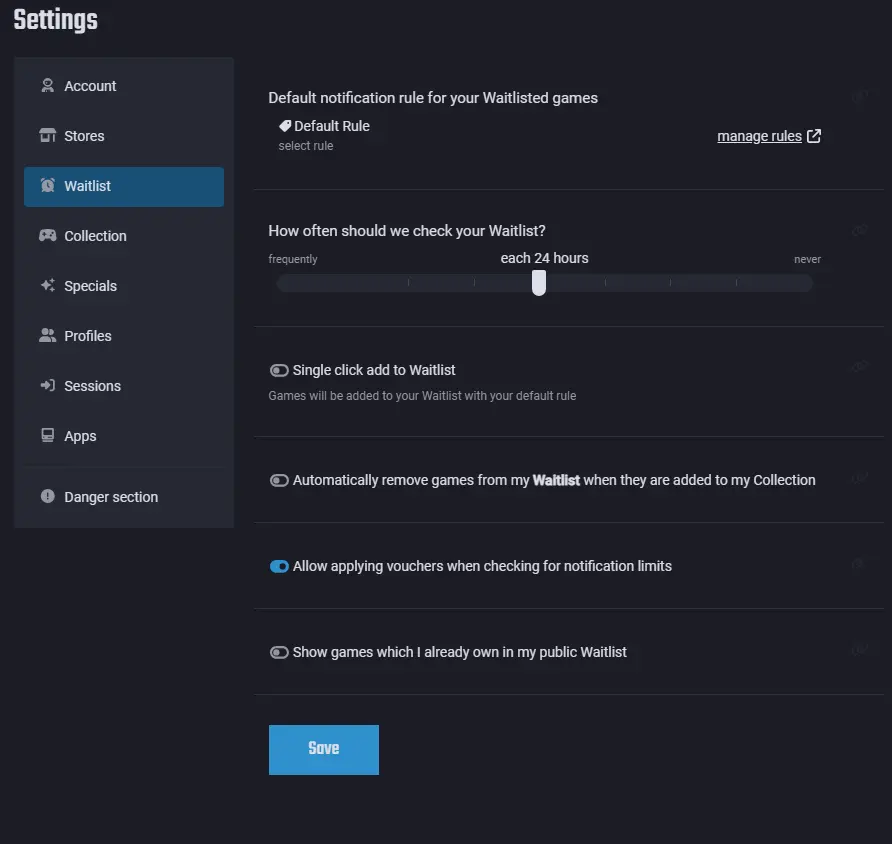The width and height of the screenshot is (892, 844).
Task: Click the Stores storefront icon
Action: pos(48,135)
